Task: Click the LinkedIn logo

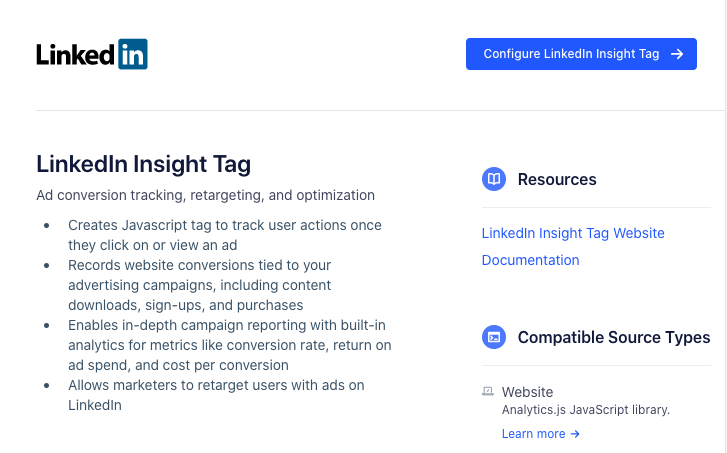Action: point(91,54)
